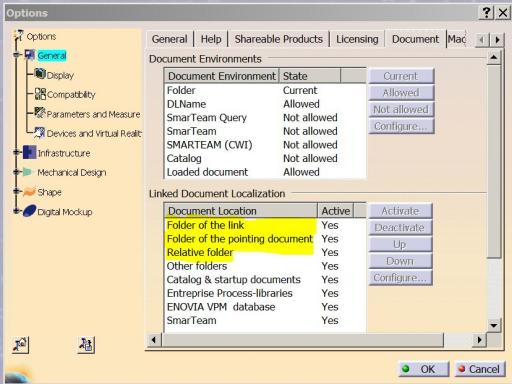Click the dump parameter values icon
This screenshot has height=384, width=512.
coord(86,345)
